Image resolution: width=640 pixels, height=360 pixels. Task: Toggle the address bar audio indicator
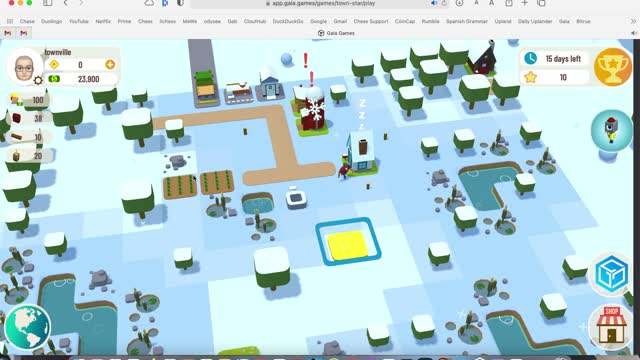(434, 3)
